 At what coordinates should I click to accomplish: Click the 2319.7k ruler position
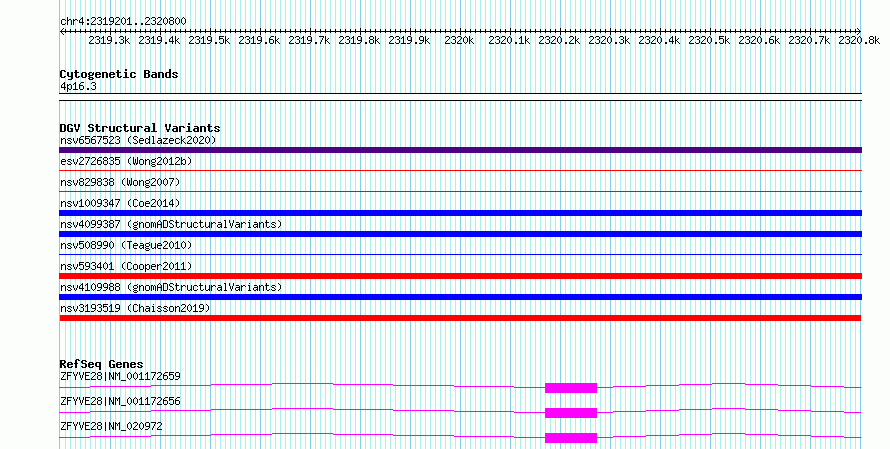point(309,40)
